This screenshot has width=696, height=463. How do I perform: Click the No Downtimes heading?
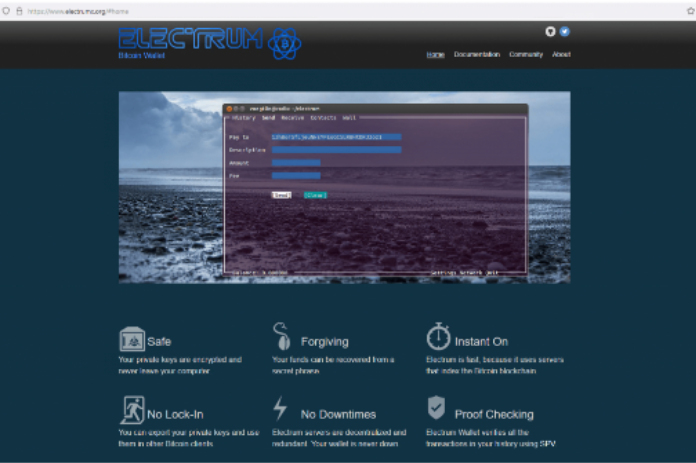click(x=338, y=415)
